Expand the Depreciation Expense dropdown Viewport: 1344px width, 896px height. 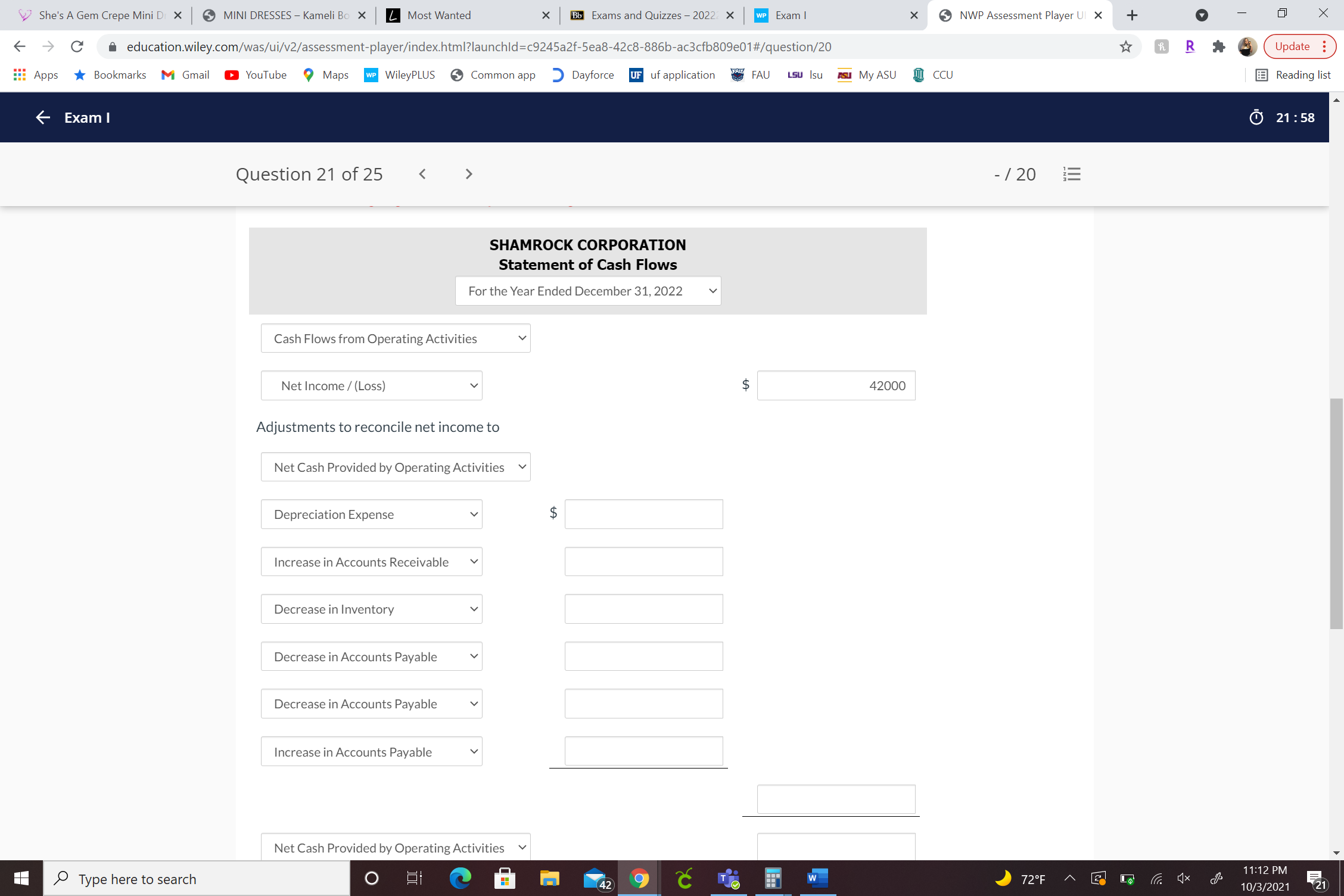coord(371,514)
